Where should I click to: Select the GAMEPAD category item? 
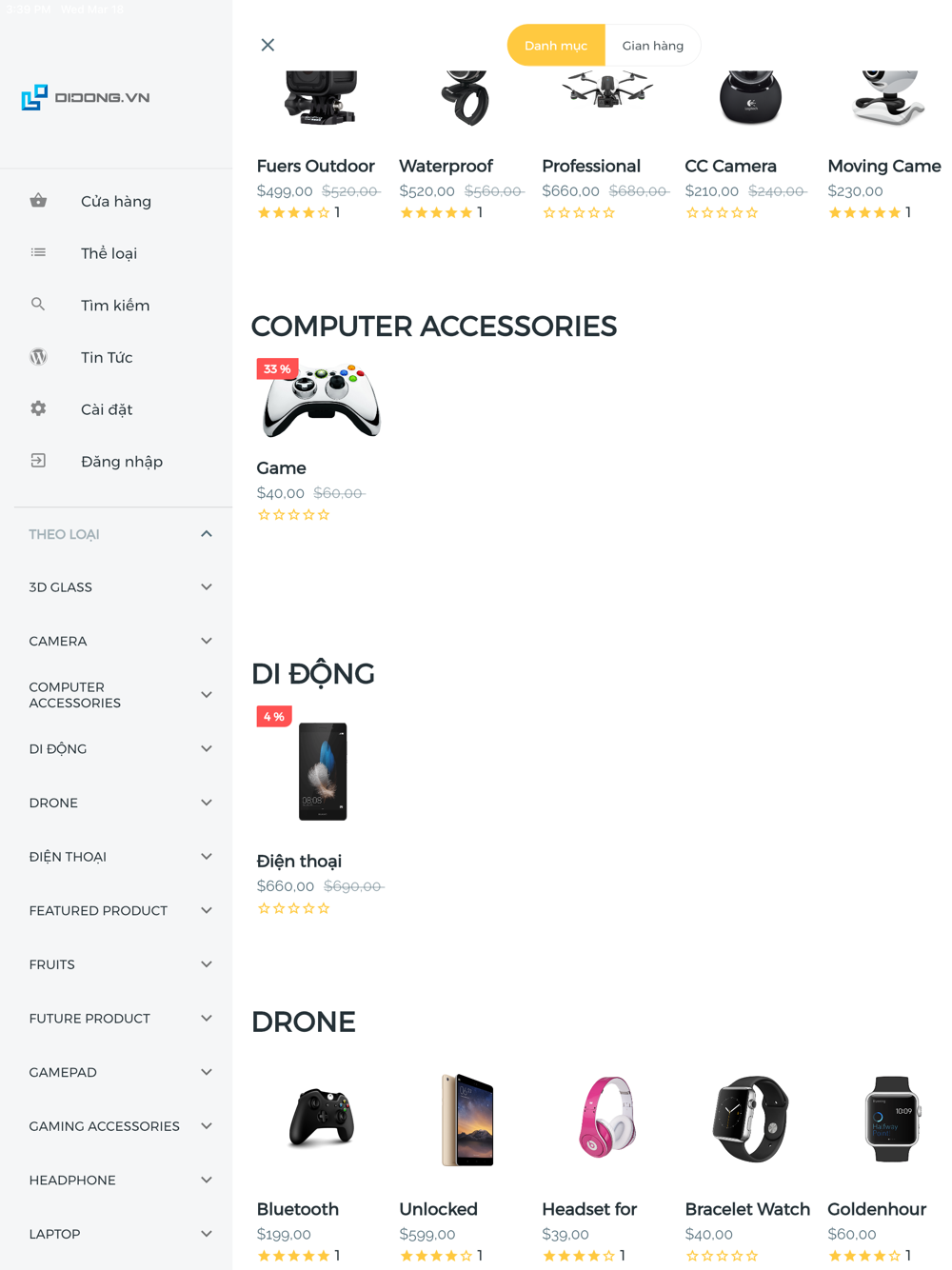[116, 1072]
